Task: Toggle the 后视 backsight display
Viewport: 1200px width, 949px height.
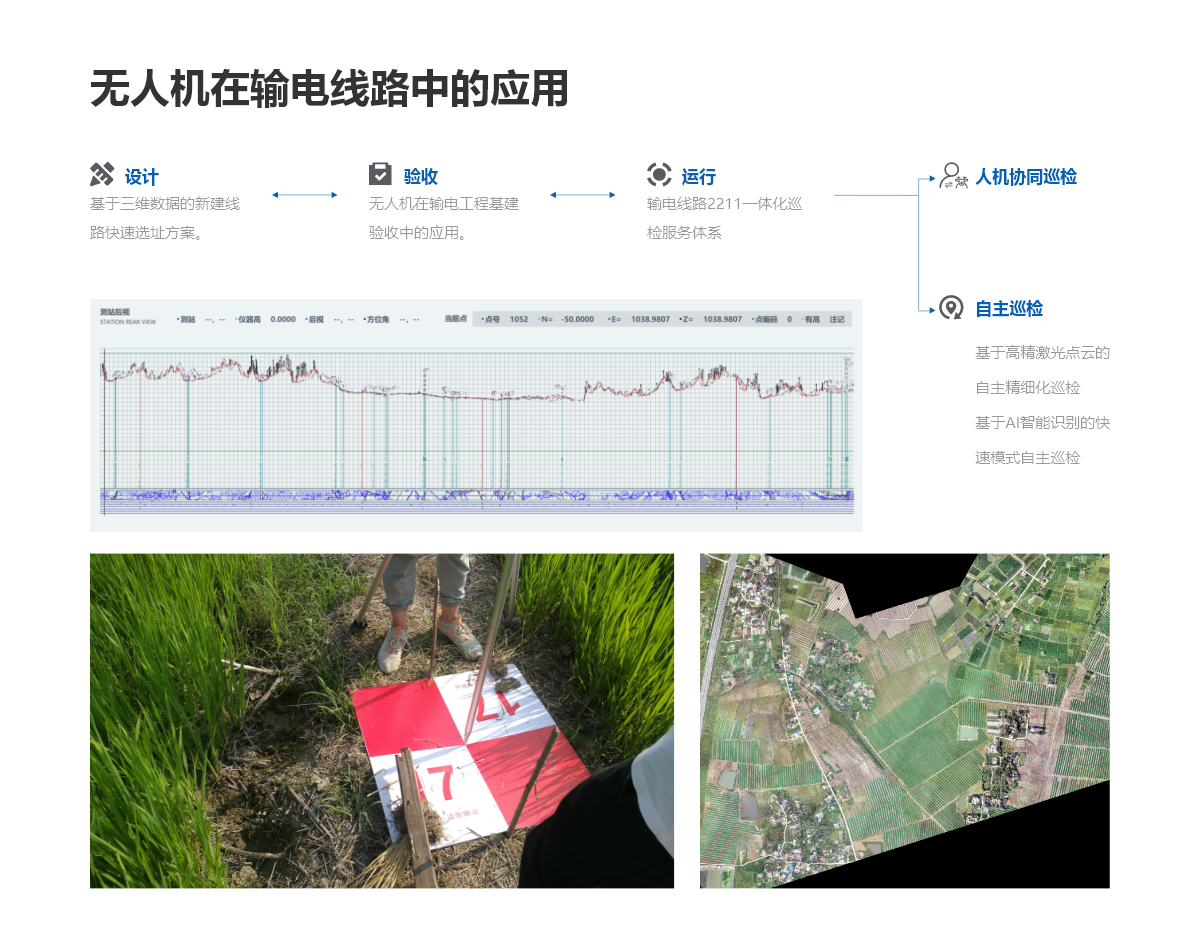Action: click(x=315, y=317)
